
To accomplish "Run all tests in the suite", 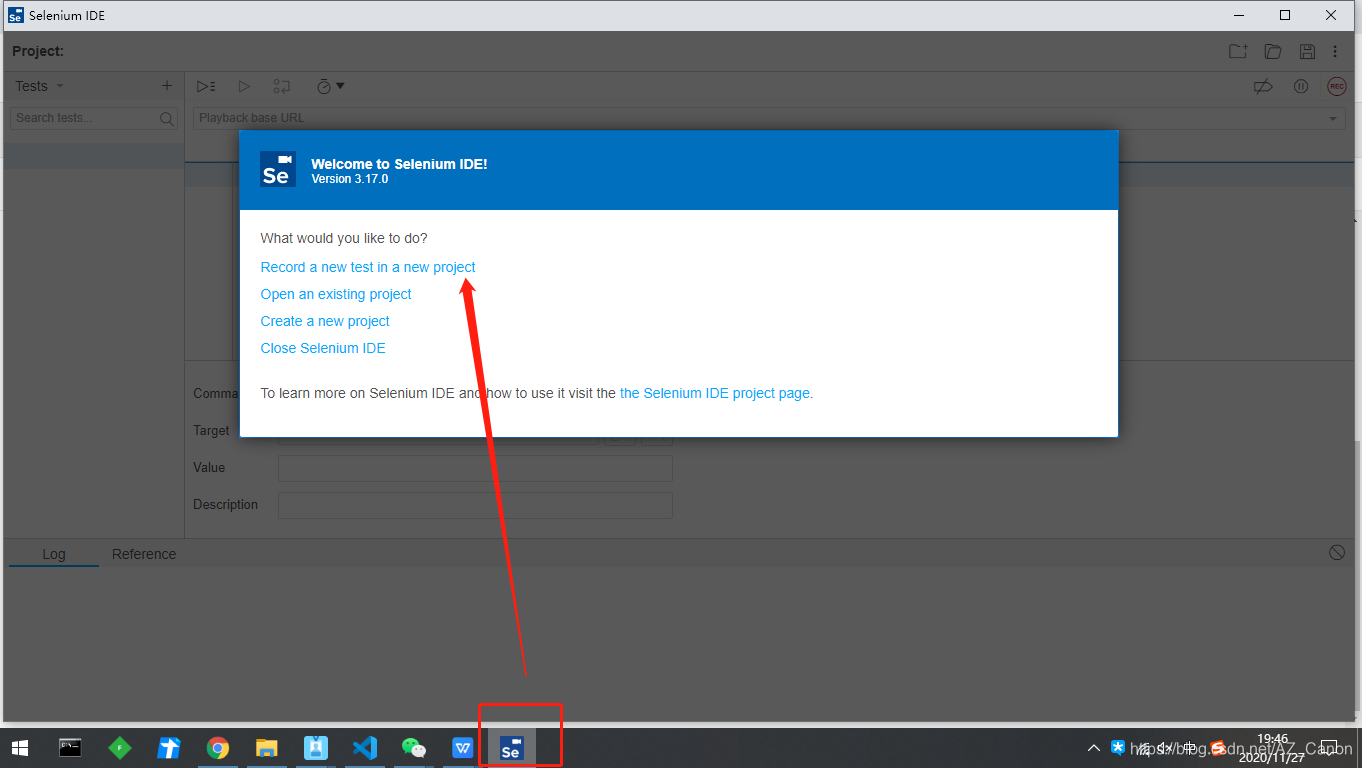I will [x=206, y=87].
